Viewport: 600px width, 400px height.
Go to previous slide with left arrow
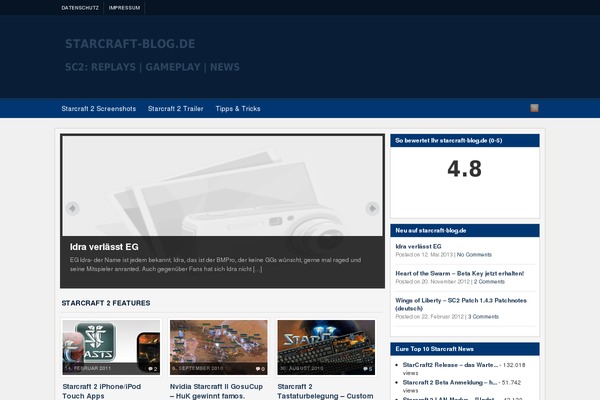point(72,208)
